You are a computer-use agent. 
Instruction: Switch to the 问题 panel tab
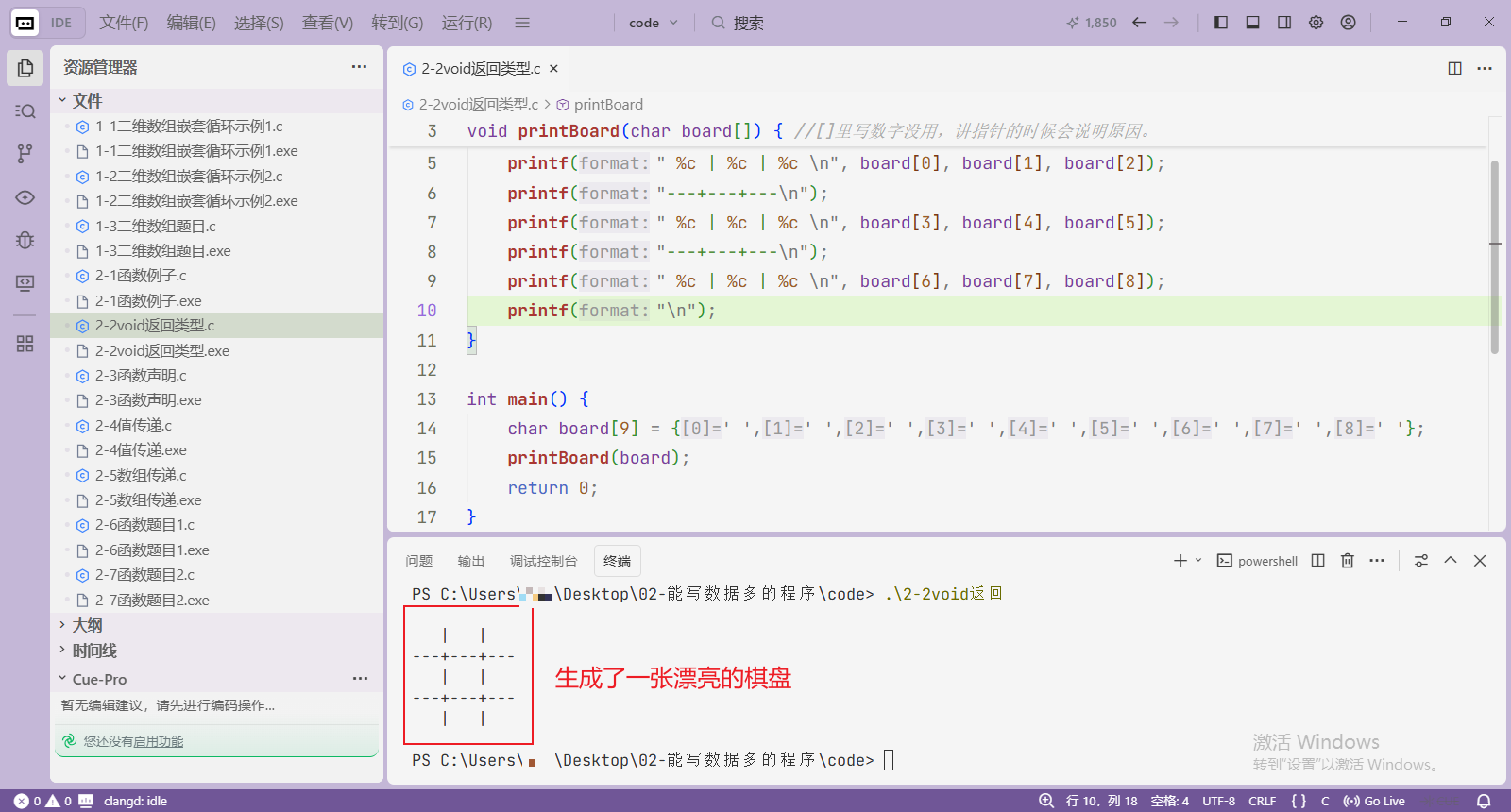pos(418,561)
